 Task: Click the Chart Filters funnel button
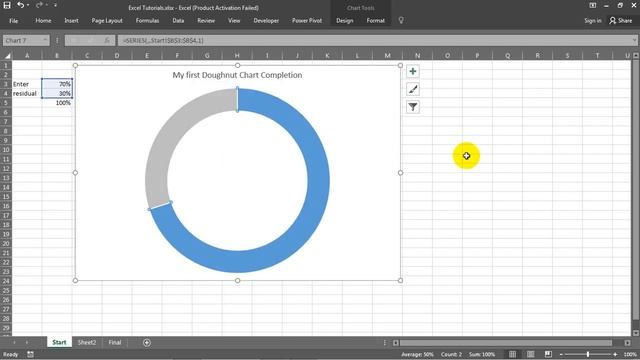pyautogui.click(x=413, y=107)
